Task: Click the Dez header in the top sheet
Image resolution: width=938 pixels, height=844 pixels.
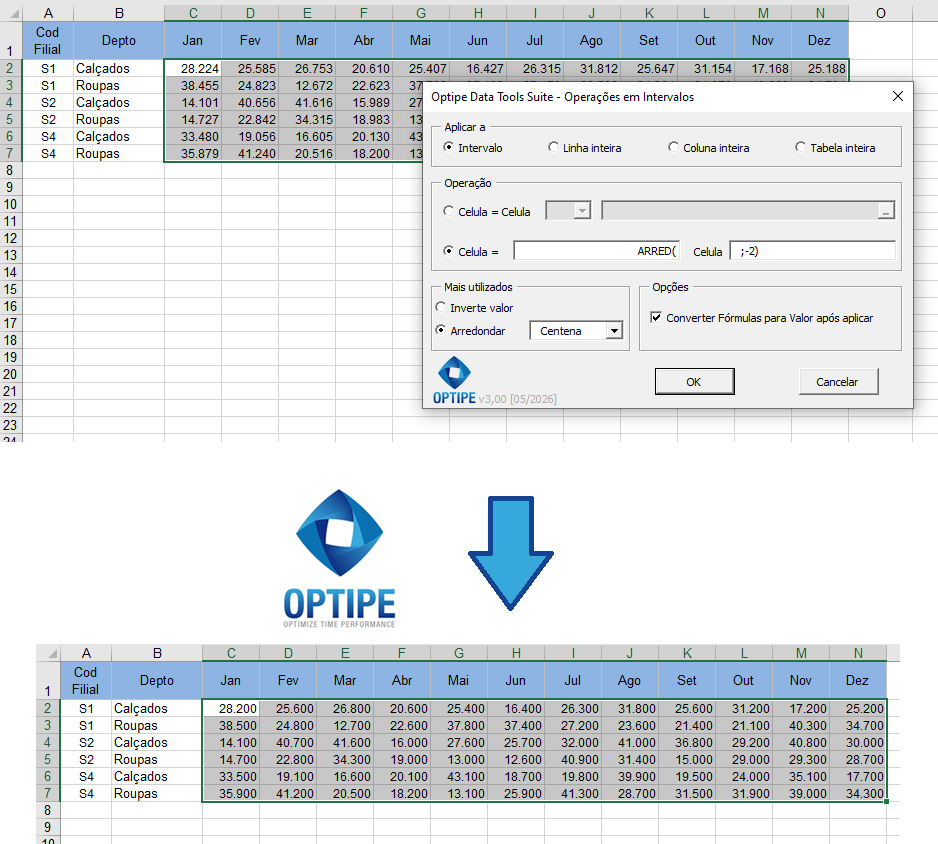Action: 820,40
